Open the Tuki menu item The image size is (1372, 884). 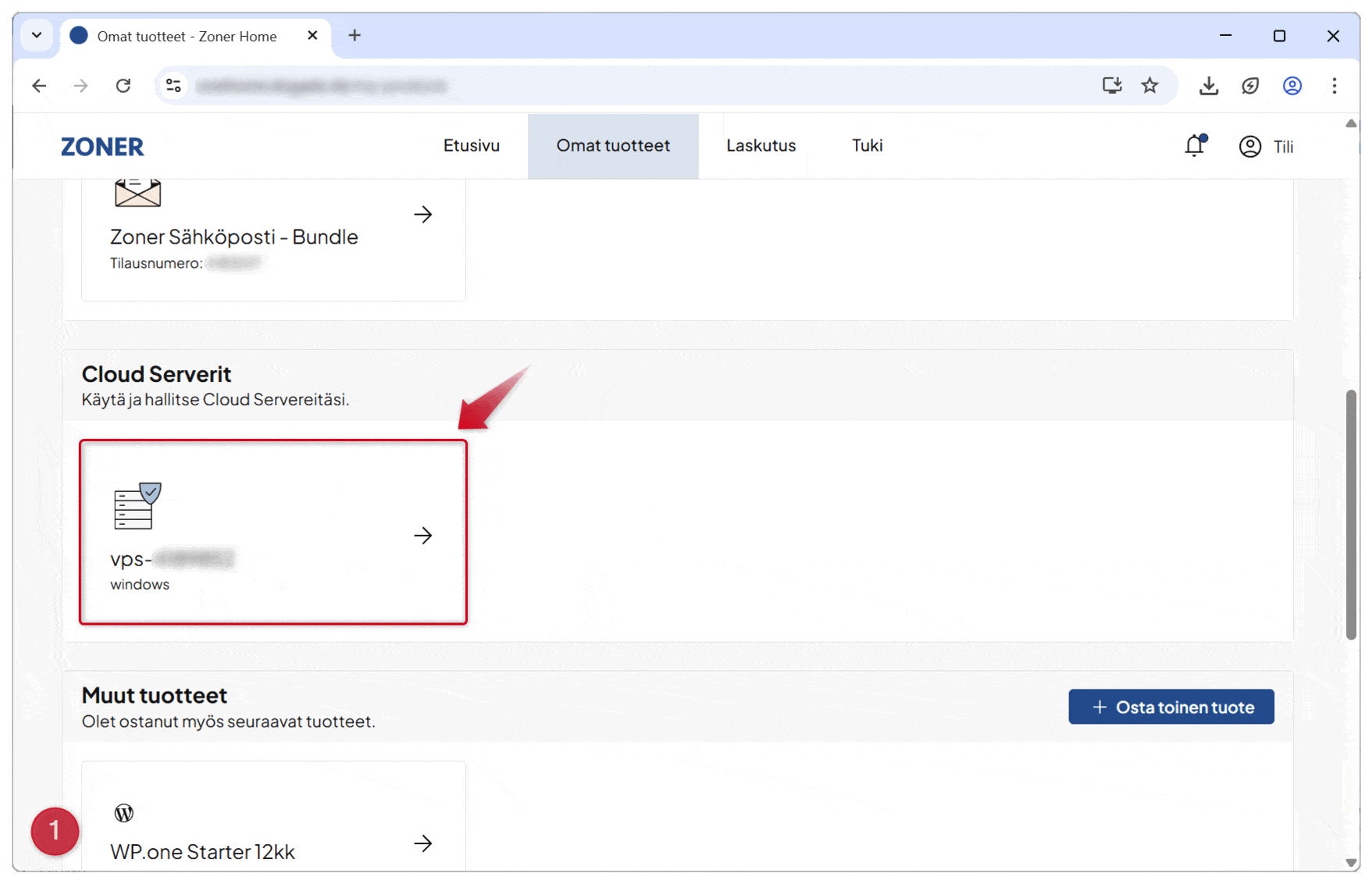(867, 146)
